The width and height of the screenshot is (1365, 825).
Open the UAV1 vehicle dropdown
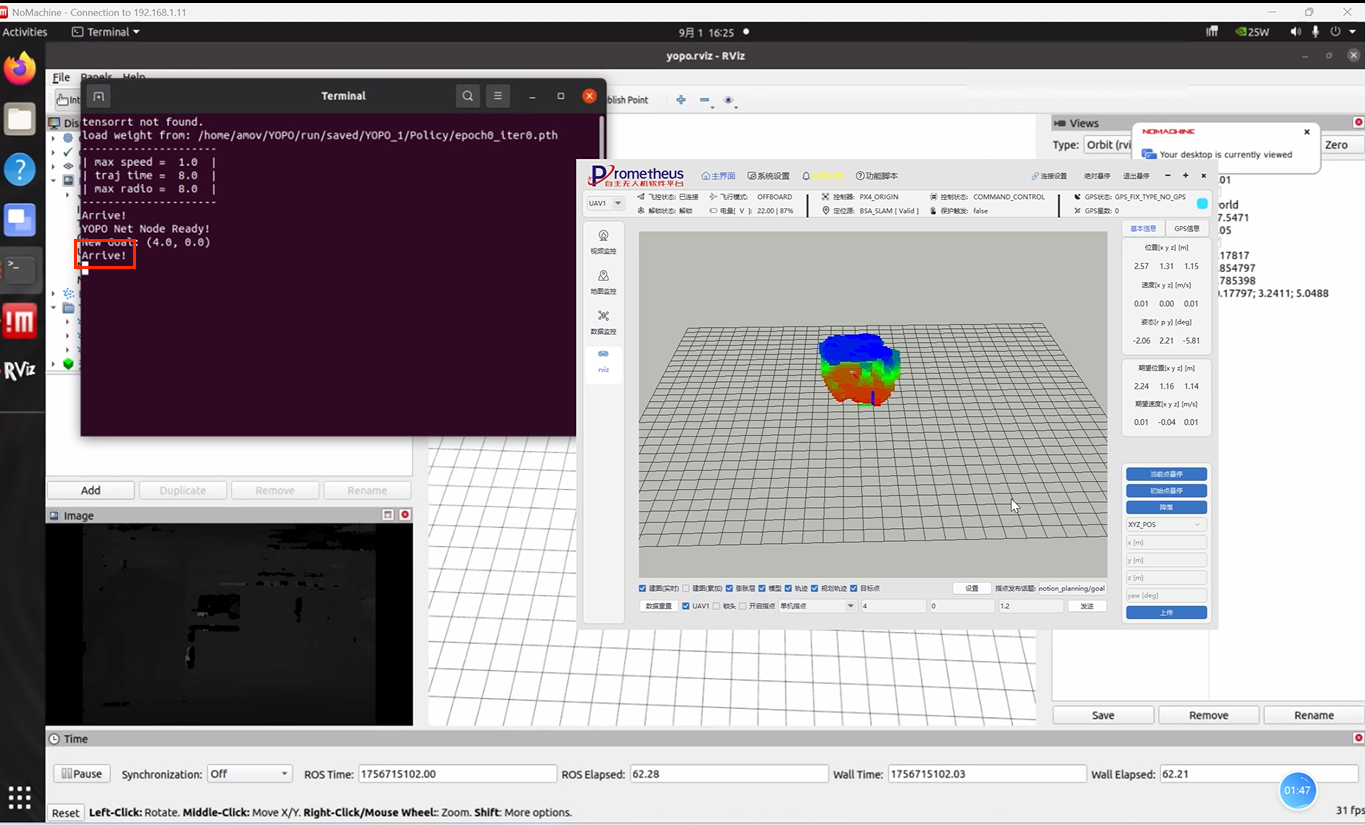point(604,203)
